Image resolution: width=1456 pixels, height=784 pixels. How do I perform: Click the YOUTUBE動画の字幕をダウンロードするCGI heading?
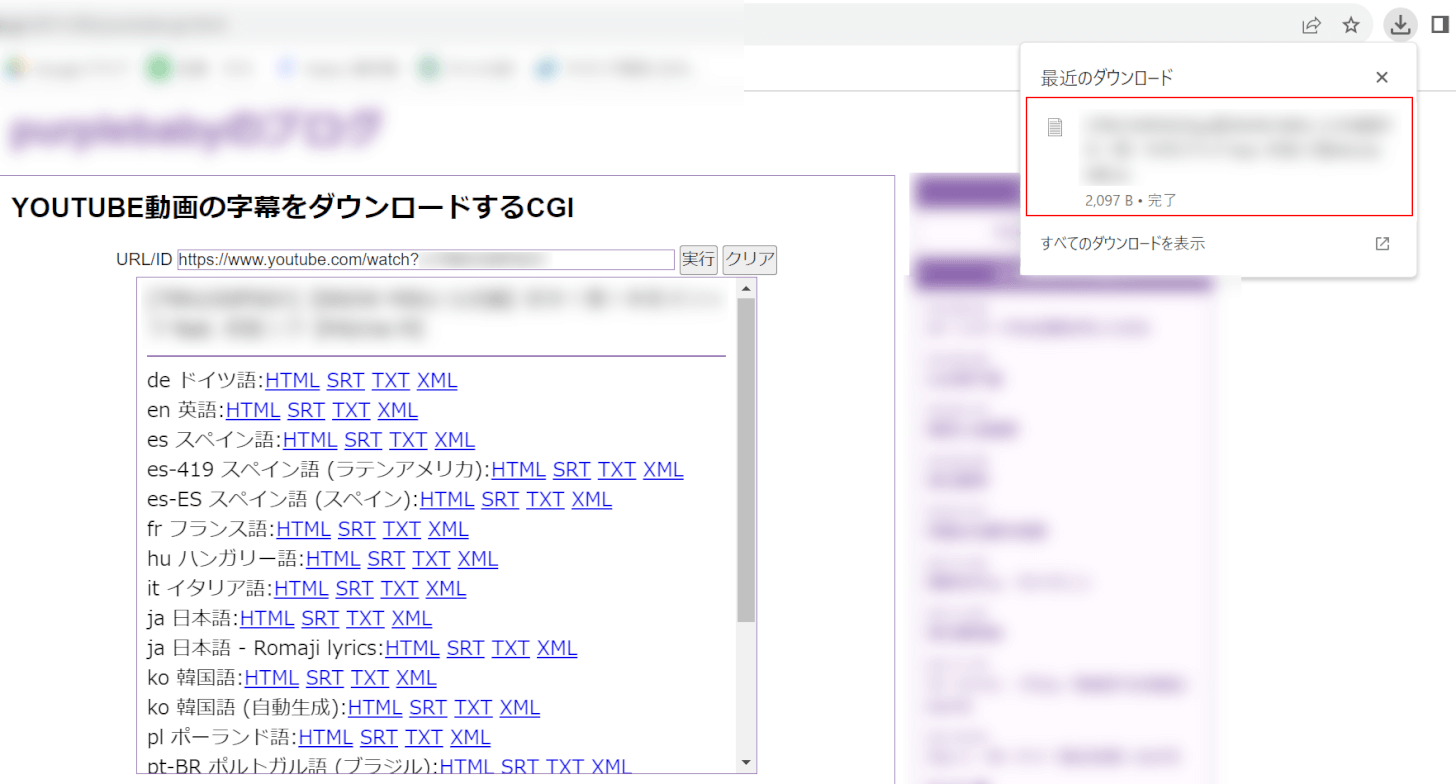click(292, 207)
